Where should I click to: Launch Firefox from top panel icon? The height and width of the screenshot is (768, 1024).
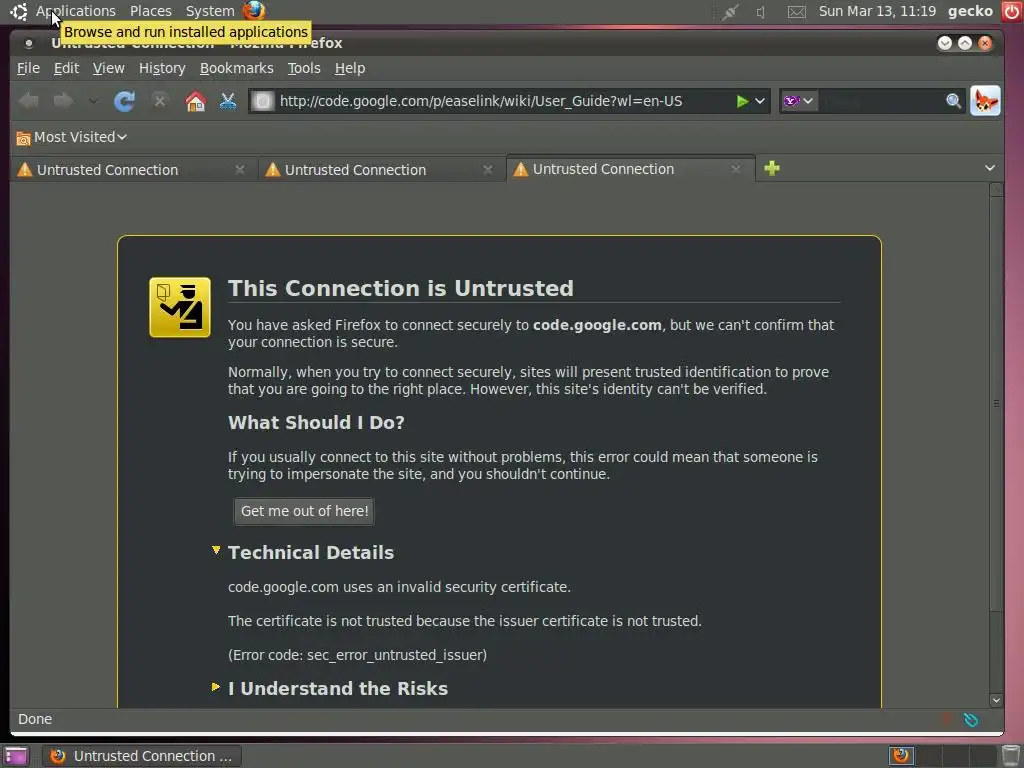point(254,10)
